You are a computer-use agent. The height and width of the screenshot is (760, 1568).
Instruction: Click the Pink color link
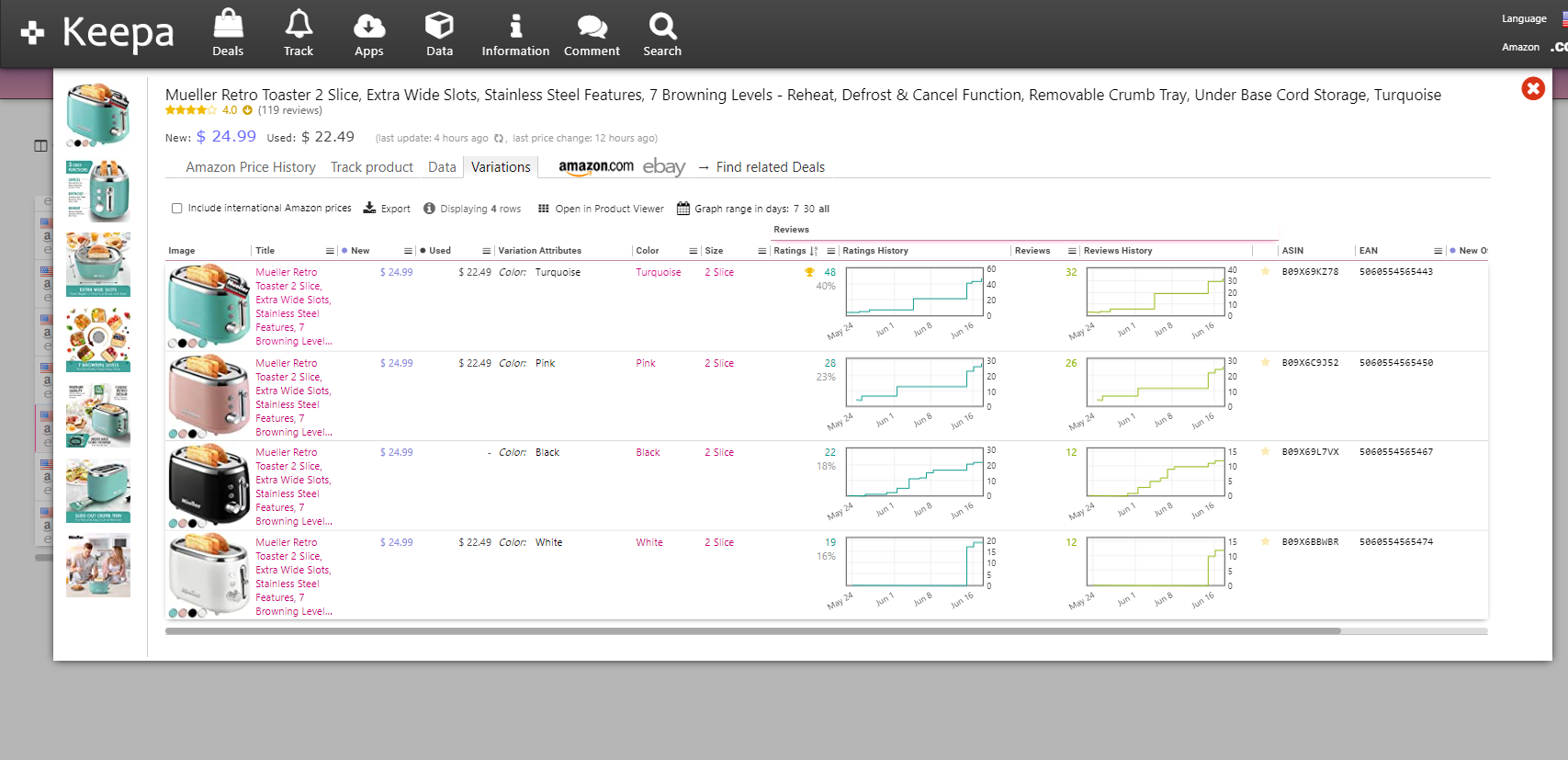tap(646, 363)
